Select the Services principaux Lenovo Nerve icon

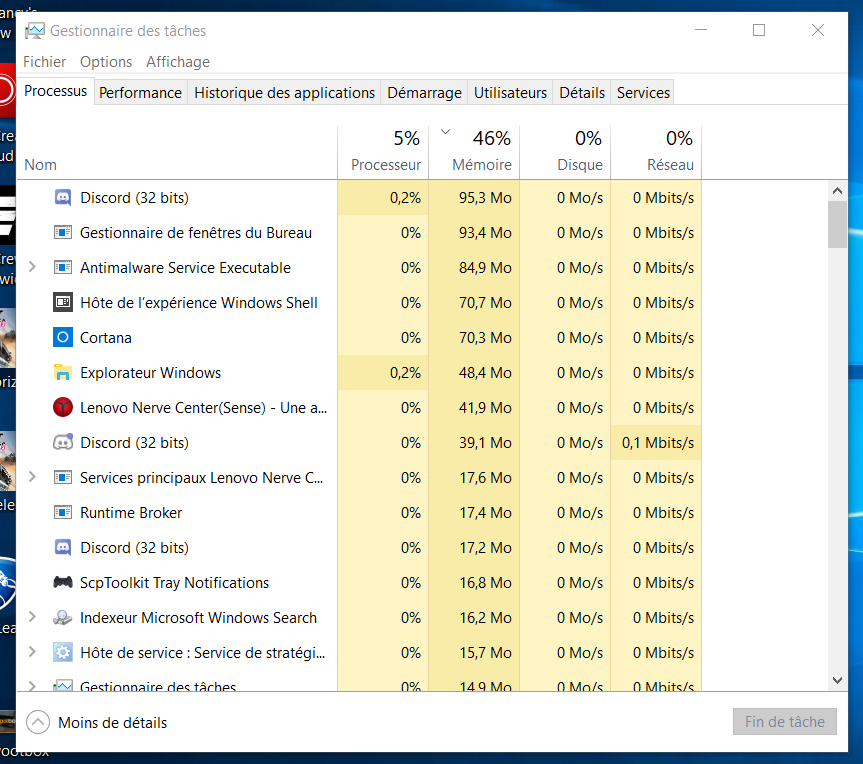[x=63, y=477]
